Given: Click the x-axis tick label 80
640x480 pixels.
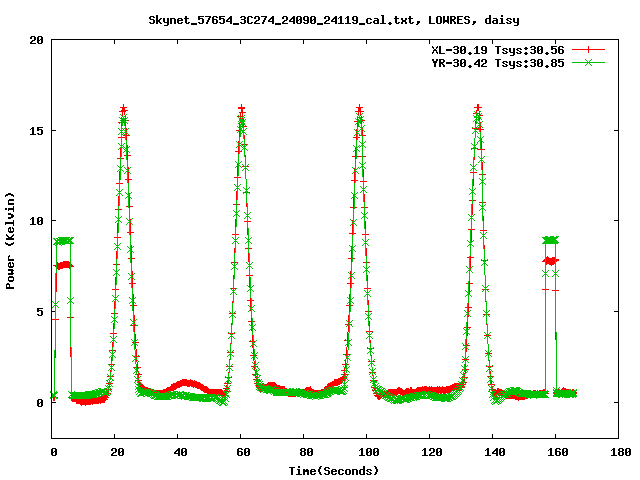Looking at the screenshot, I should point(306,452).
